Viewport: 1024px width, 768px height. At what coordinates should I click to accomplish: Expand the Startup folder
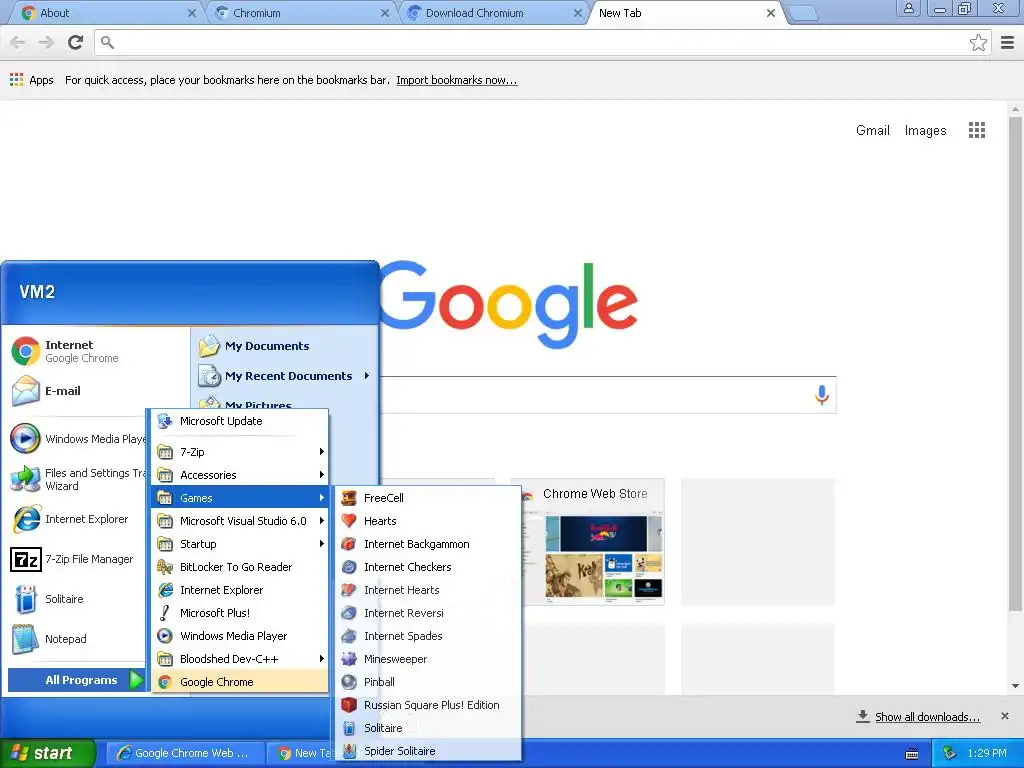pyautogui.click(x=240, y=544)
